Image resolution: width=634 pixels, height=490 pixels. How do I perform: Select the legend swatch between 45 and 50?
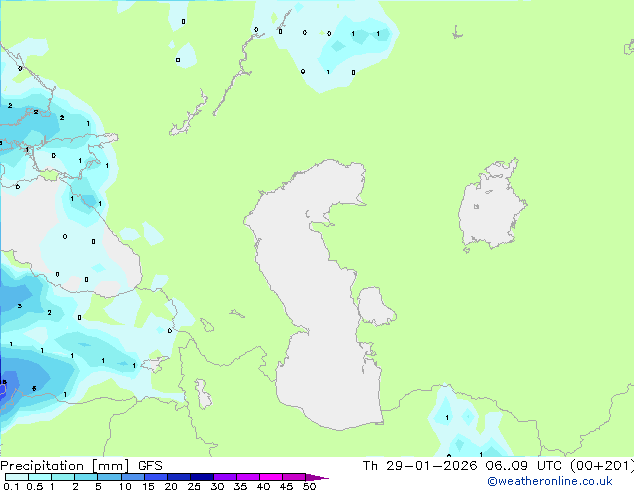(x=294, y=477)
